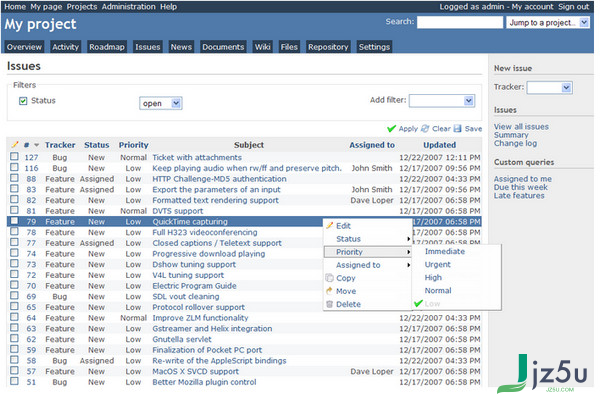Click the Overview tab
The height and width of the screenshot is (394, 600).
coord(24,47)
